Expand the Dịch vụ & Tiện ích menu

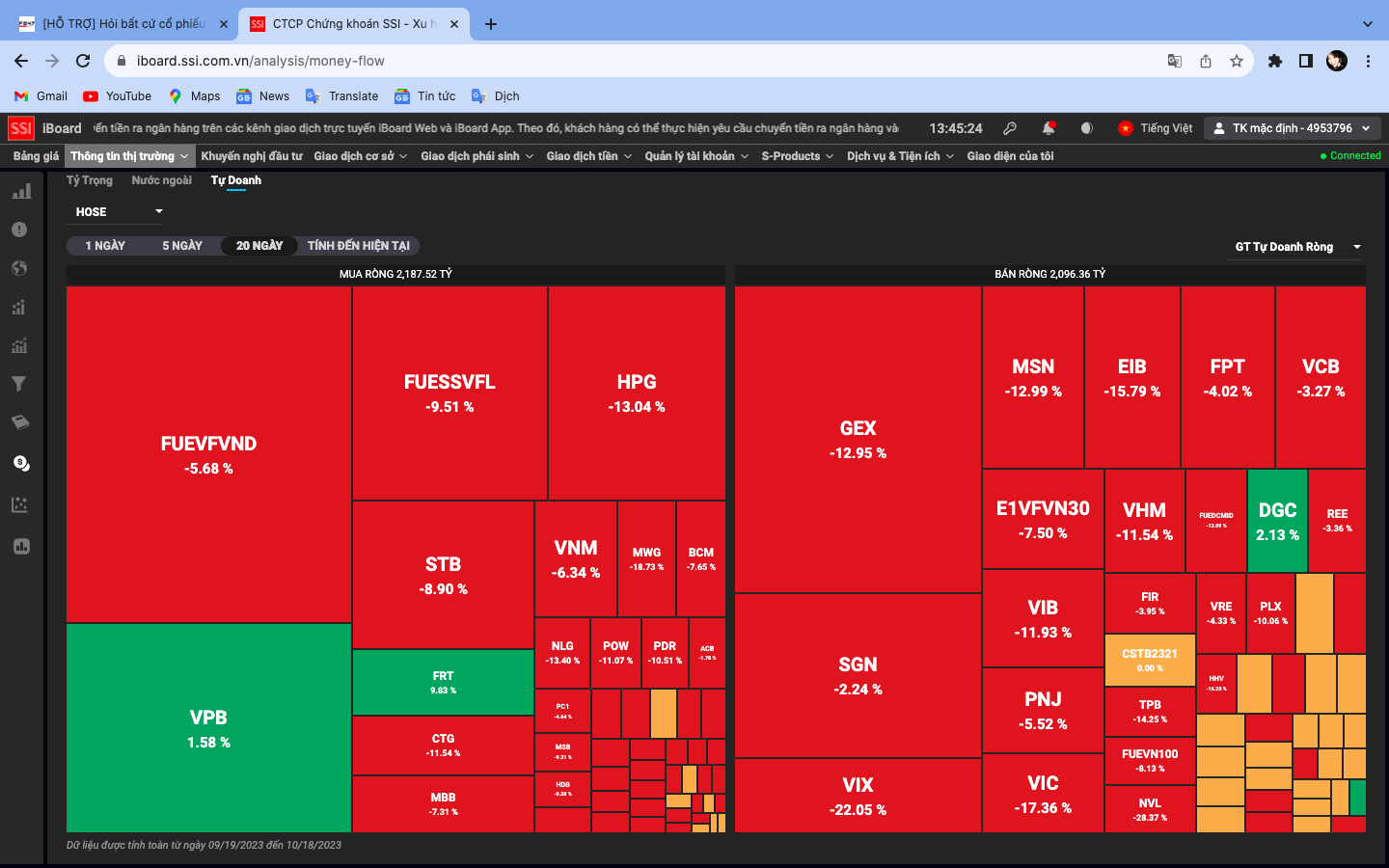[901, 156]
